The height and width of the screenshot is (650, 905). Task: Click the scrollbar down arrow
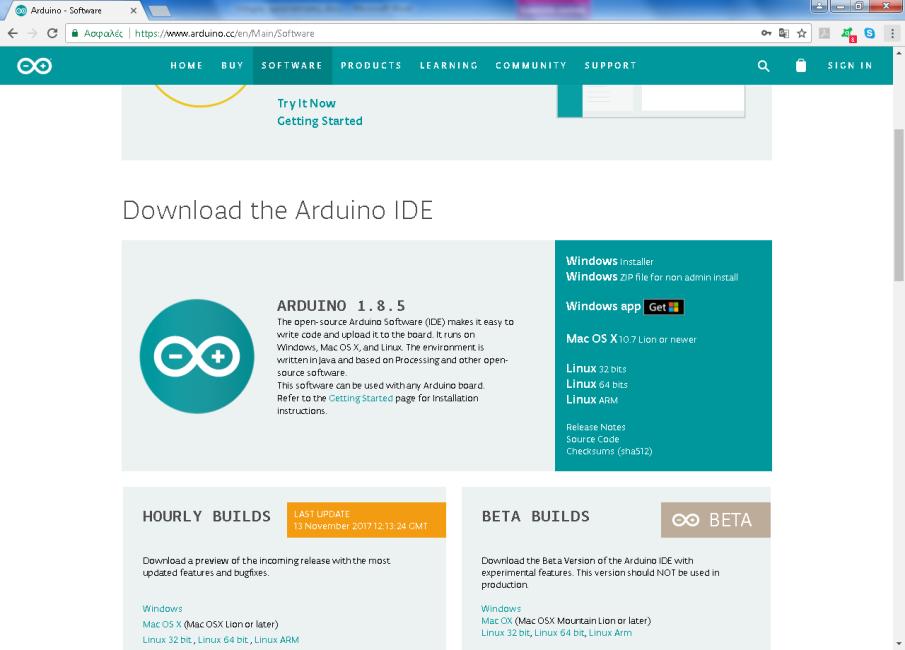click(x=899, y=644)
